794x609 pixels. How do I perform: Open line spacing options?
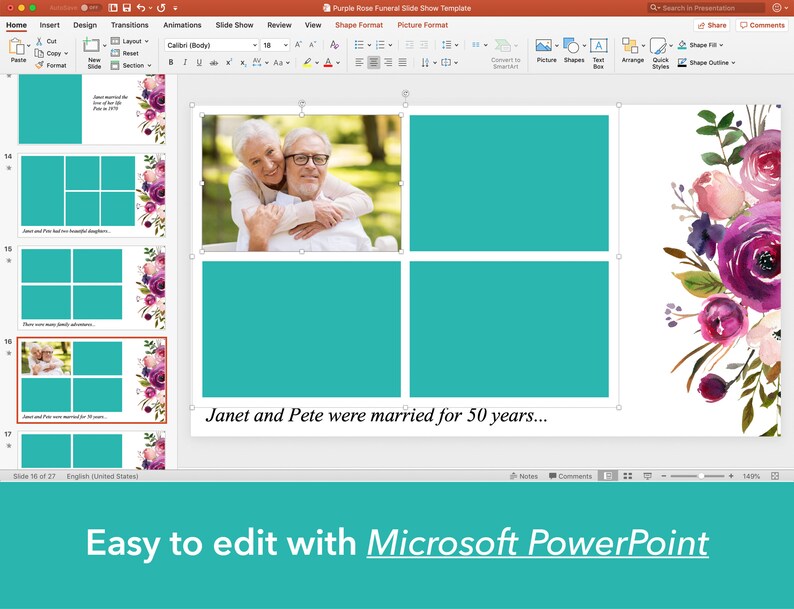click(450, 45)
